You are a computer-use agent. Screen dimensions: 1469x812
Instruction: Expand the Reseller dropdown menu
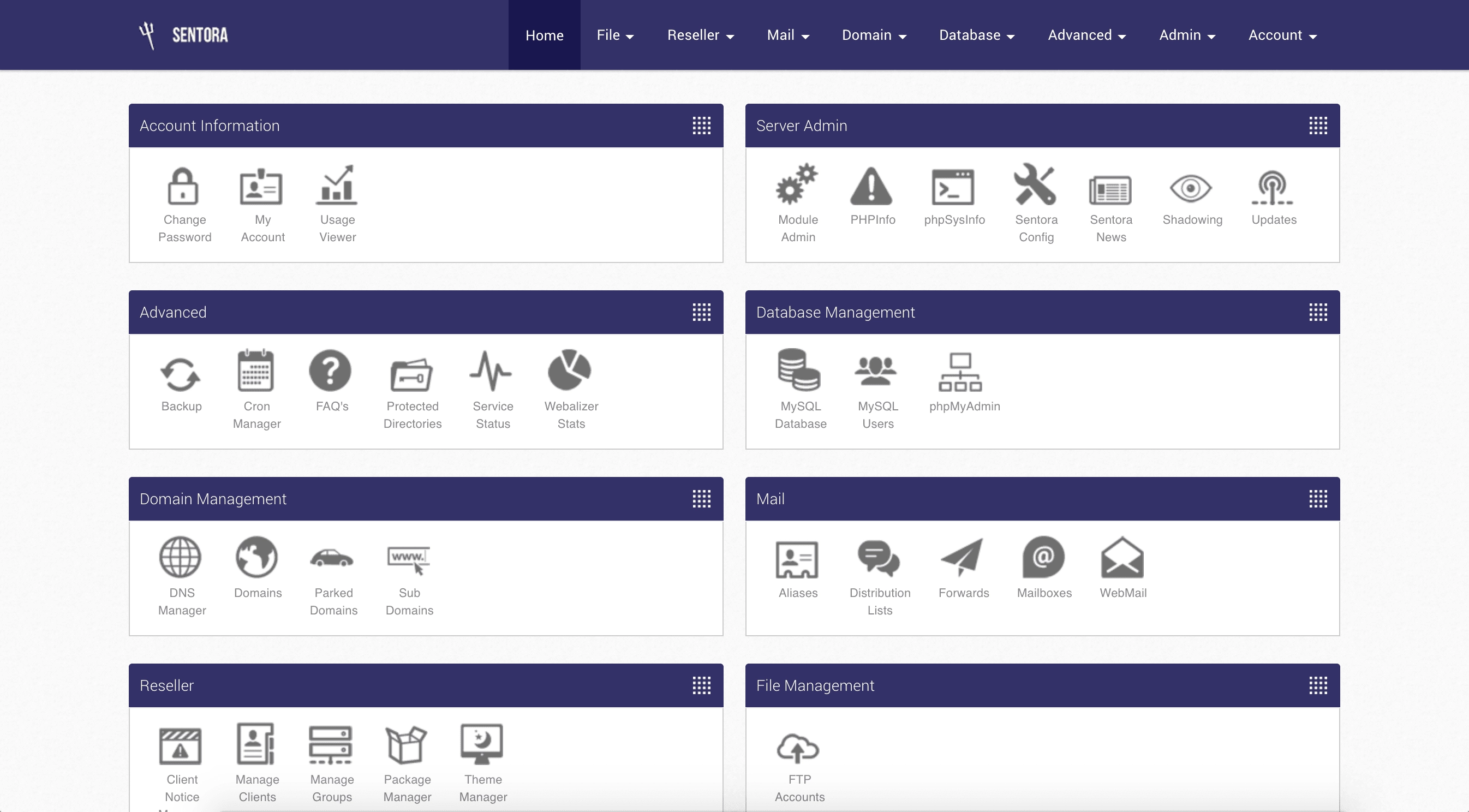point(700,35)
